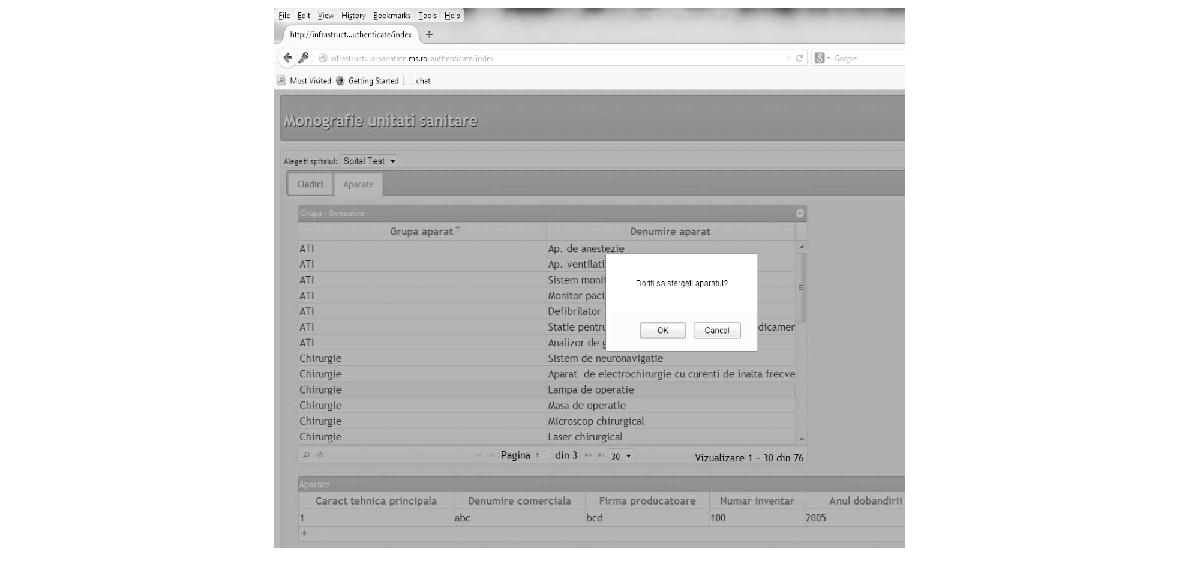
Task: Jump to the first page of the grid
Action: [x=480, y=456]
